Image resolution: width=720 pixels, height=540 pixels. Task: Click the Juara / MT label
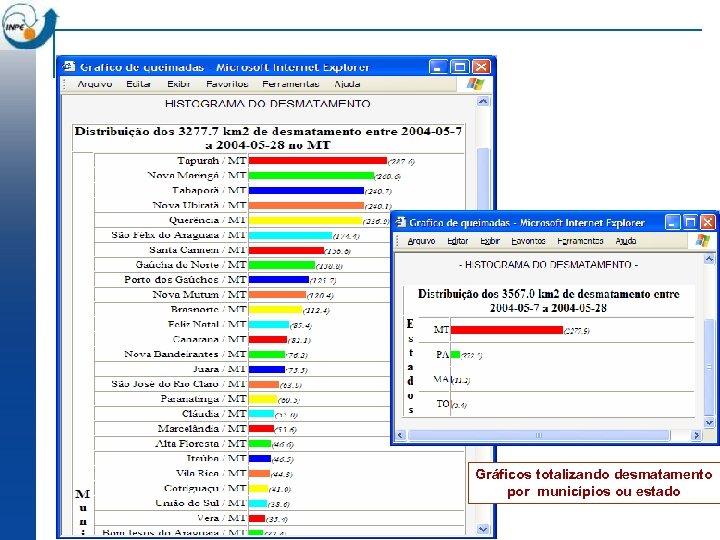coord(220,369)
